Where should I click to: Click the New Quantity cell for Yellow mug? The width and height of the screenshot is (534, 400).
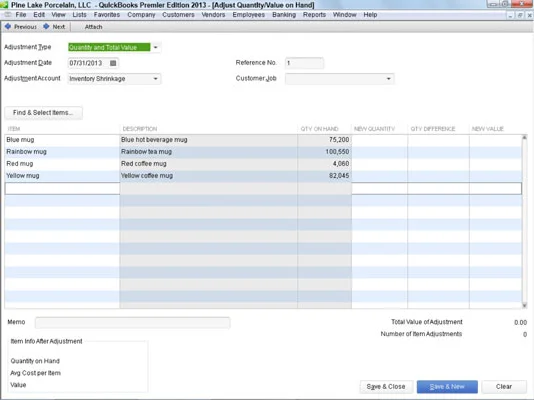(379, 176)
